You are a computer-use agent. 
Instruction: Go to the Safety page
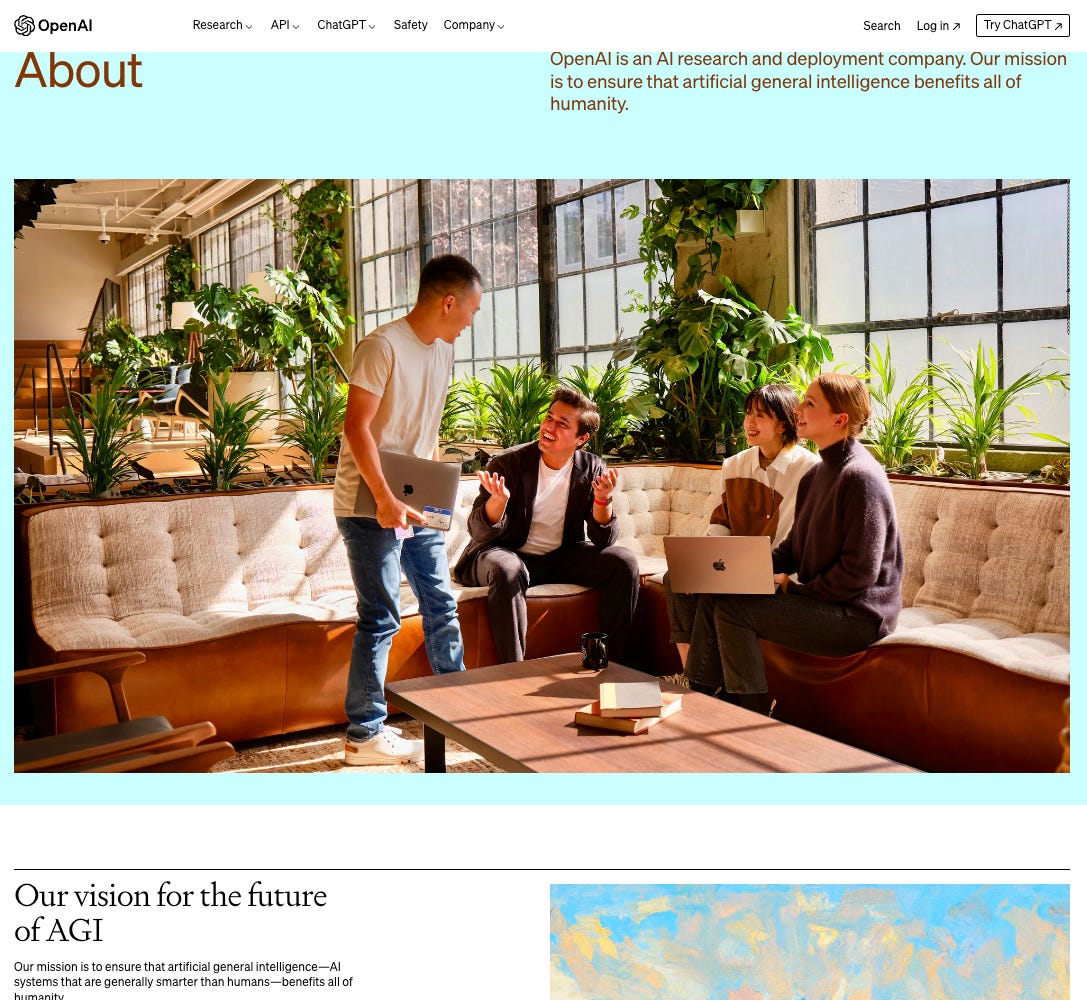(410, 25)
